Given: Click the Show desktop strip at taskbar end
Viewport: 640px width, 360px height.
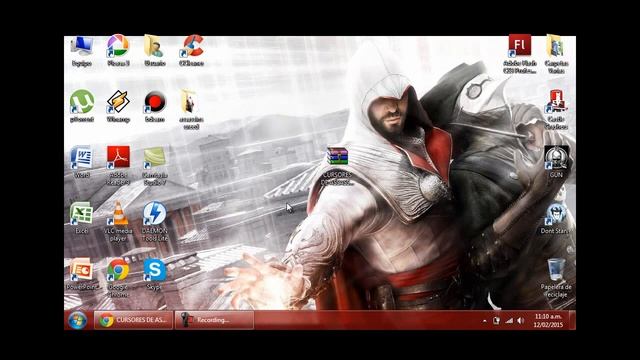Looking at the screenshot, I should 572,320.
